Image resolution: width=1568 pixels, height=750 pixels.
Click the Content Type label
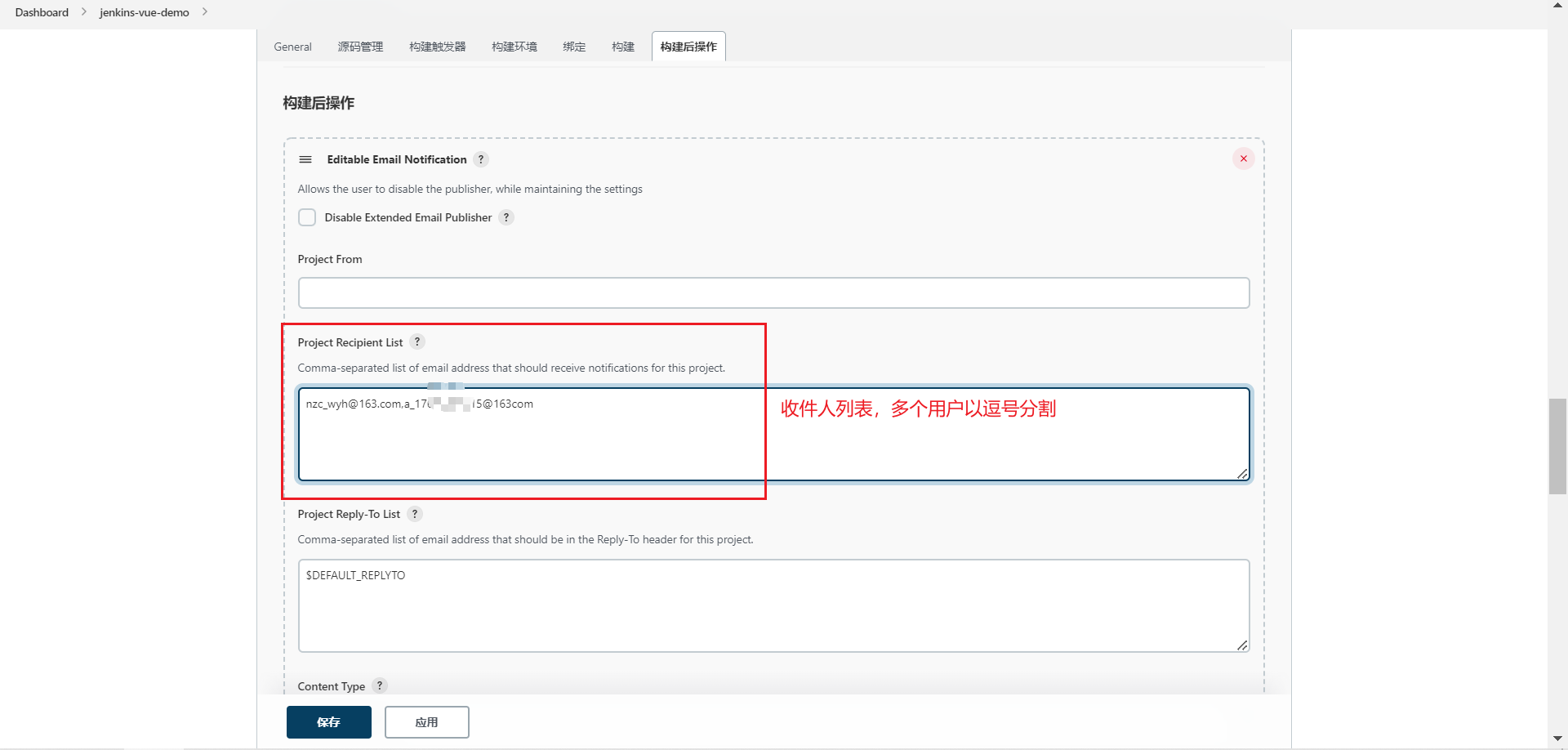click(x=332, y=686)
